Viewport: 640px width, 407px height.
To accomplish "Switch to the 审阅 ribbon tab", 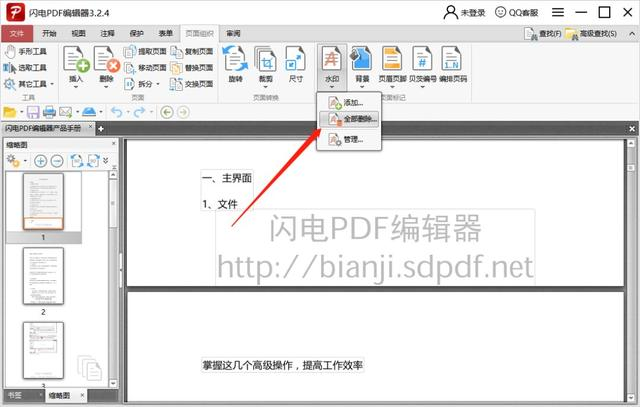I will pos(233,33).
